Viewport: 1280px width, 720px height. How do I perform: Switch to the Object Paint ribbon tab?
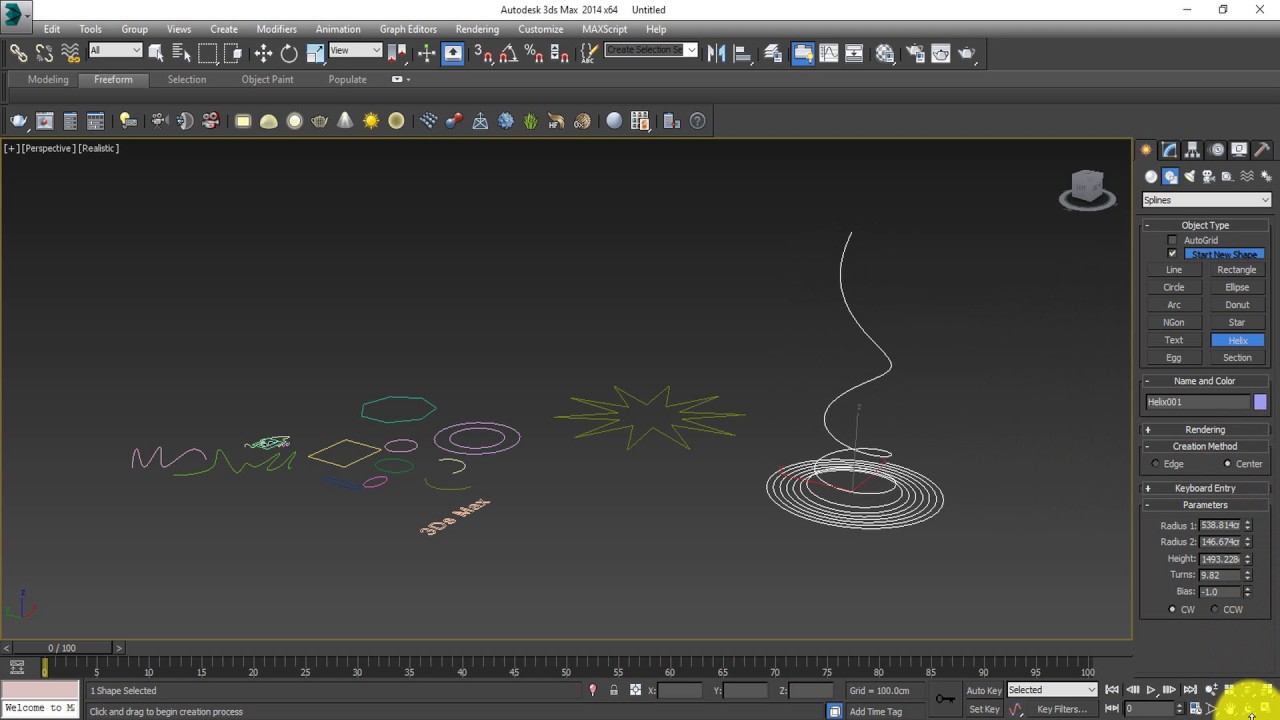[267, 79]
